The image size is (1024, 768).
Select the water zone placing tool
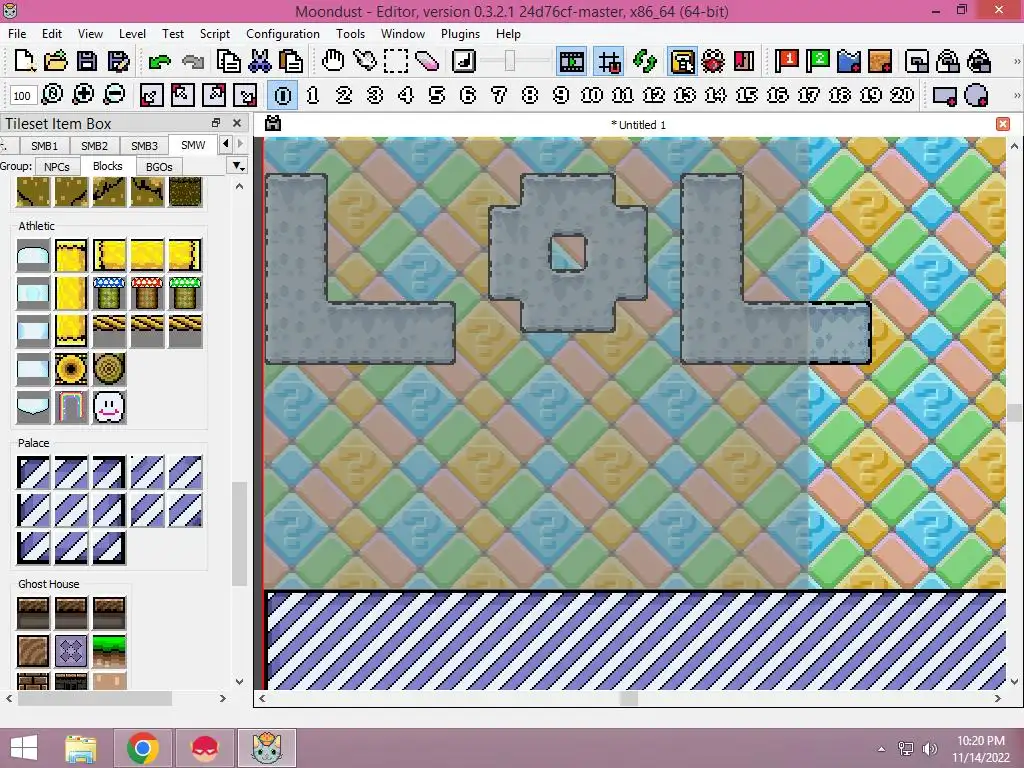(849, 61)
